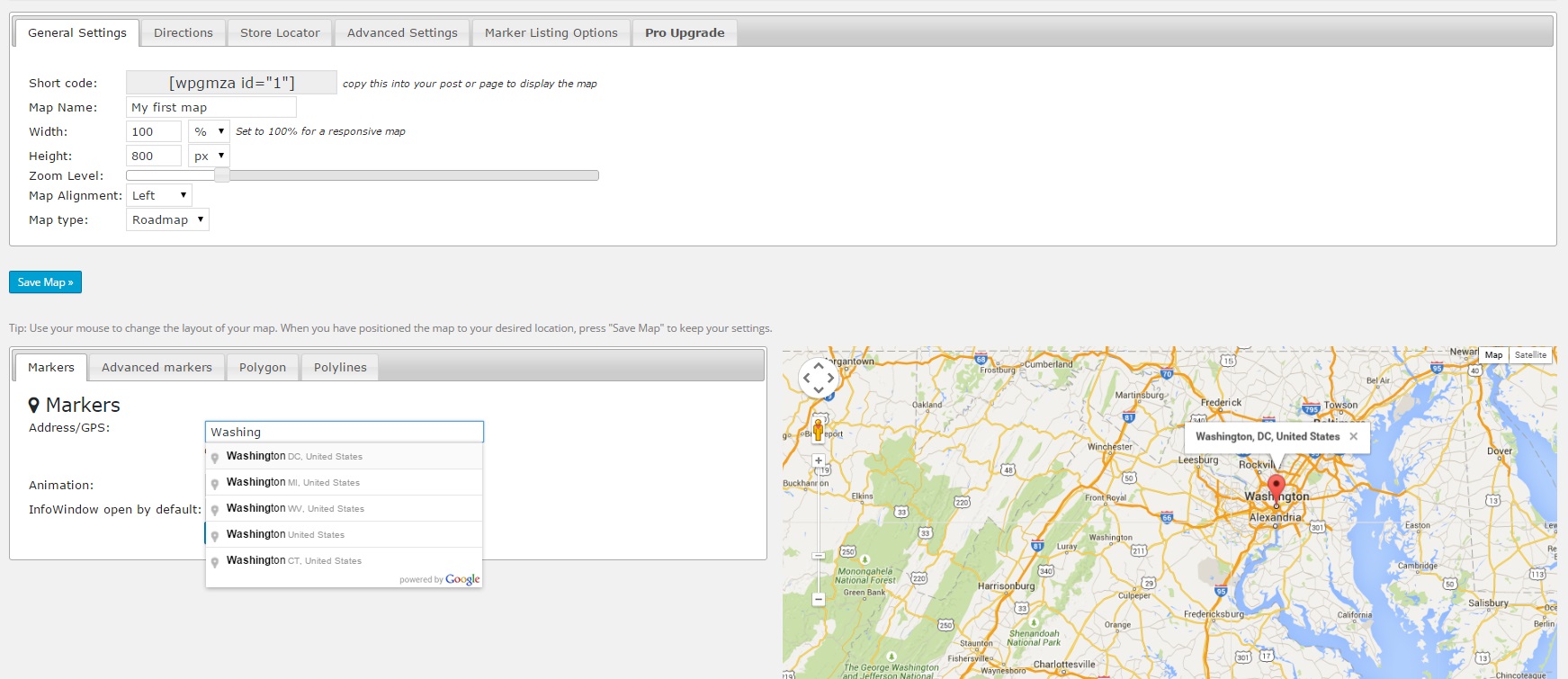Zoom out with the map minus button
The height and width of the screenshot is (679, 1568).
click(x=819, y=599)
